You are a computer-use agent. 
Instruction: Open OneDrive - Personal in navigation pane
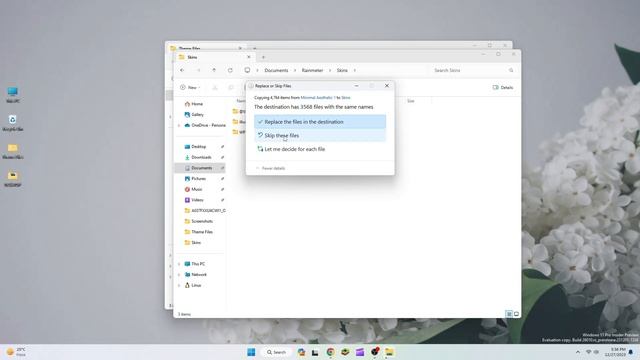[204, 125]
